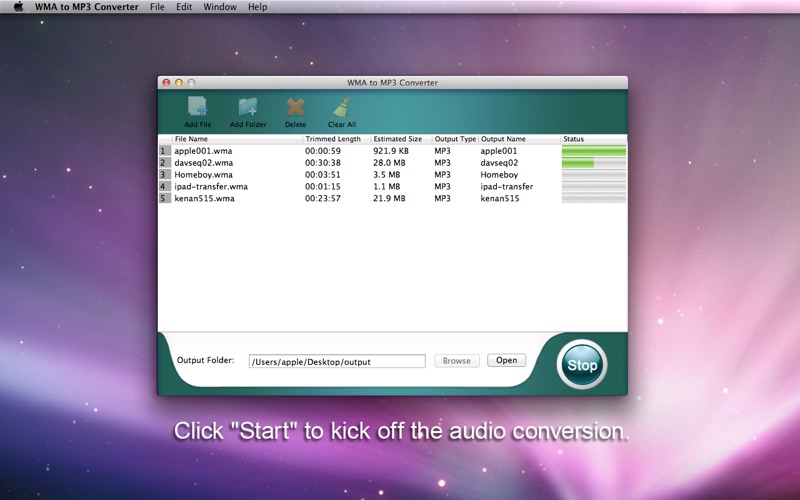The image size is (800, 500).
Task: Click the 28.0 MB estimated size cell
Action: 389,163
